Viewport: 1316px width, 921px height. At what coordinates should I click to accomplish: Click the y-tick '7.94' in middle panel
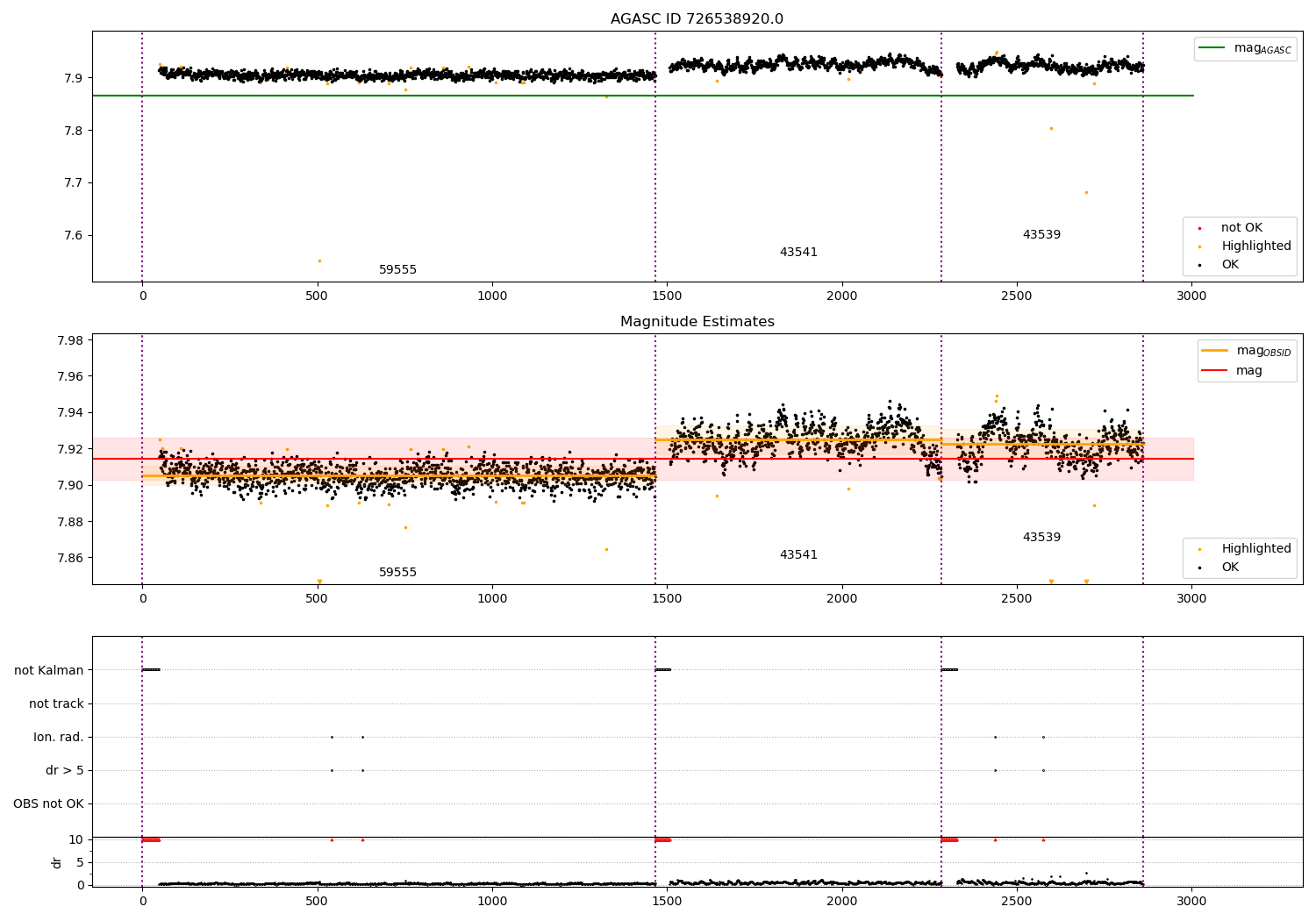pos(70,413)
